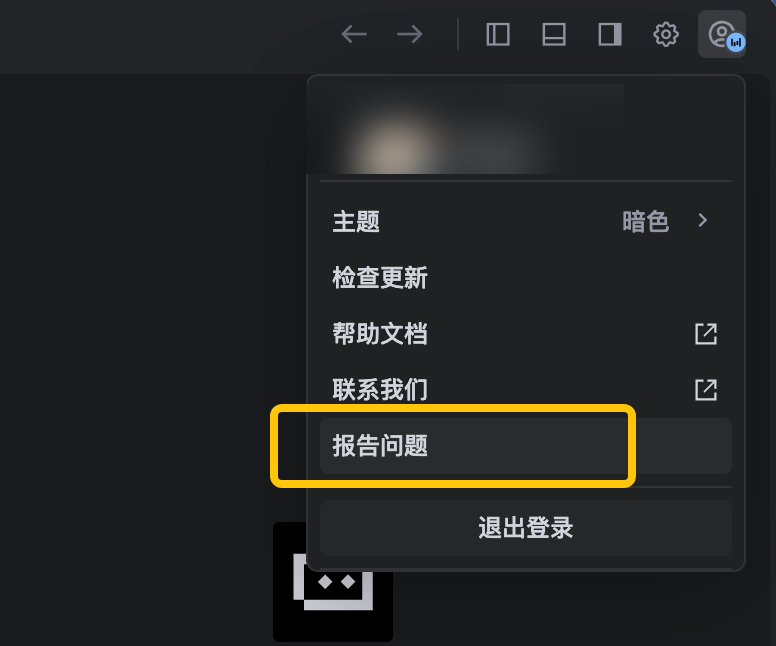
Task: Open the 主题 theme submenu
Action: [526, 221]
